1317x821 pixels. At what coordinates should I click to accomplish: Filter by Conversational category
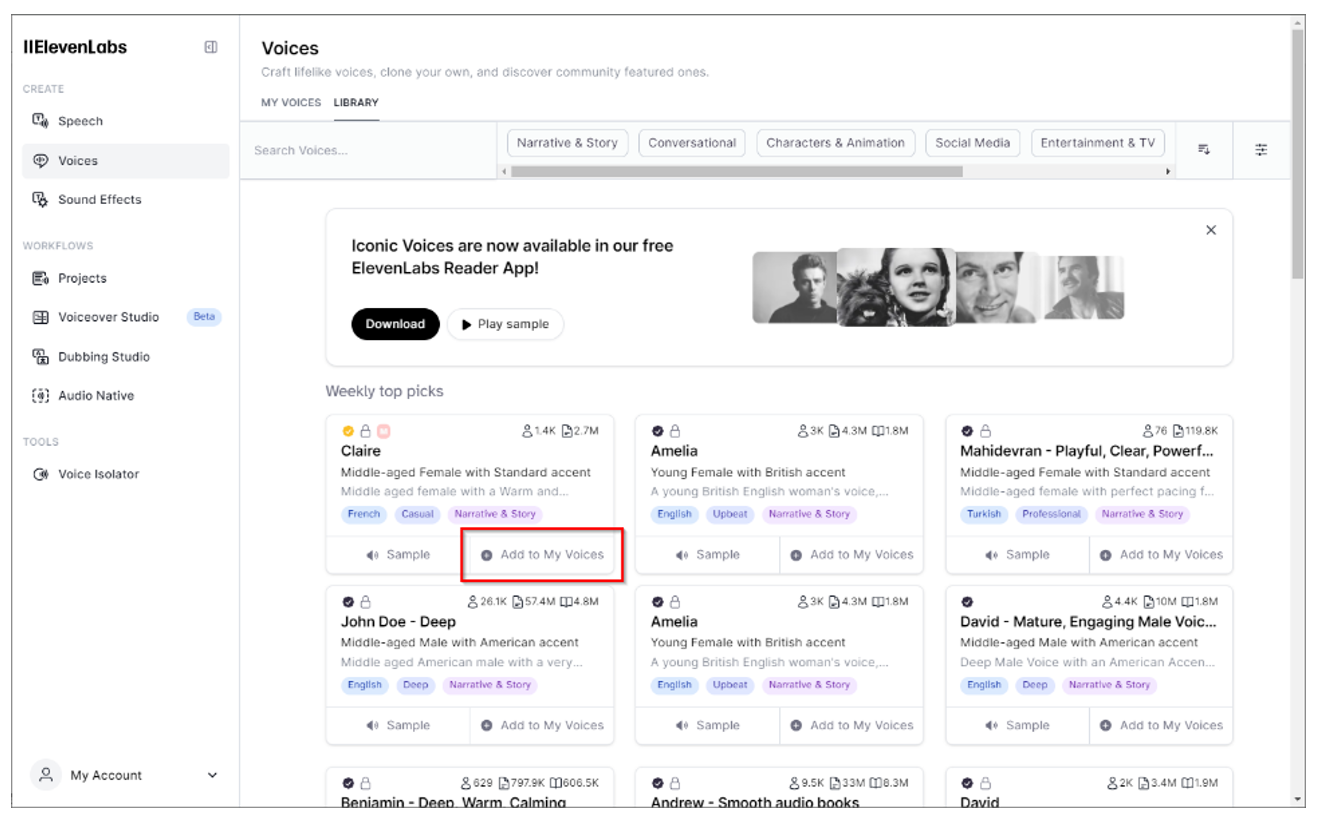(x=692, y=143)
